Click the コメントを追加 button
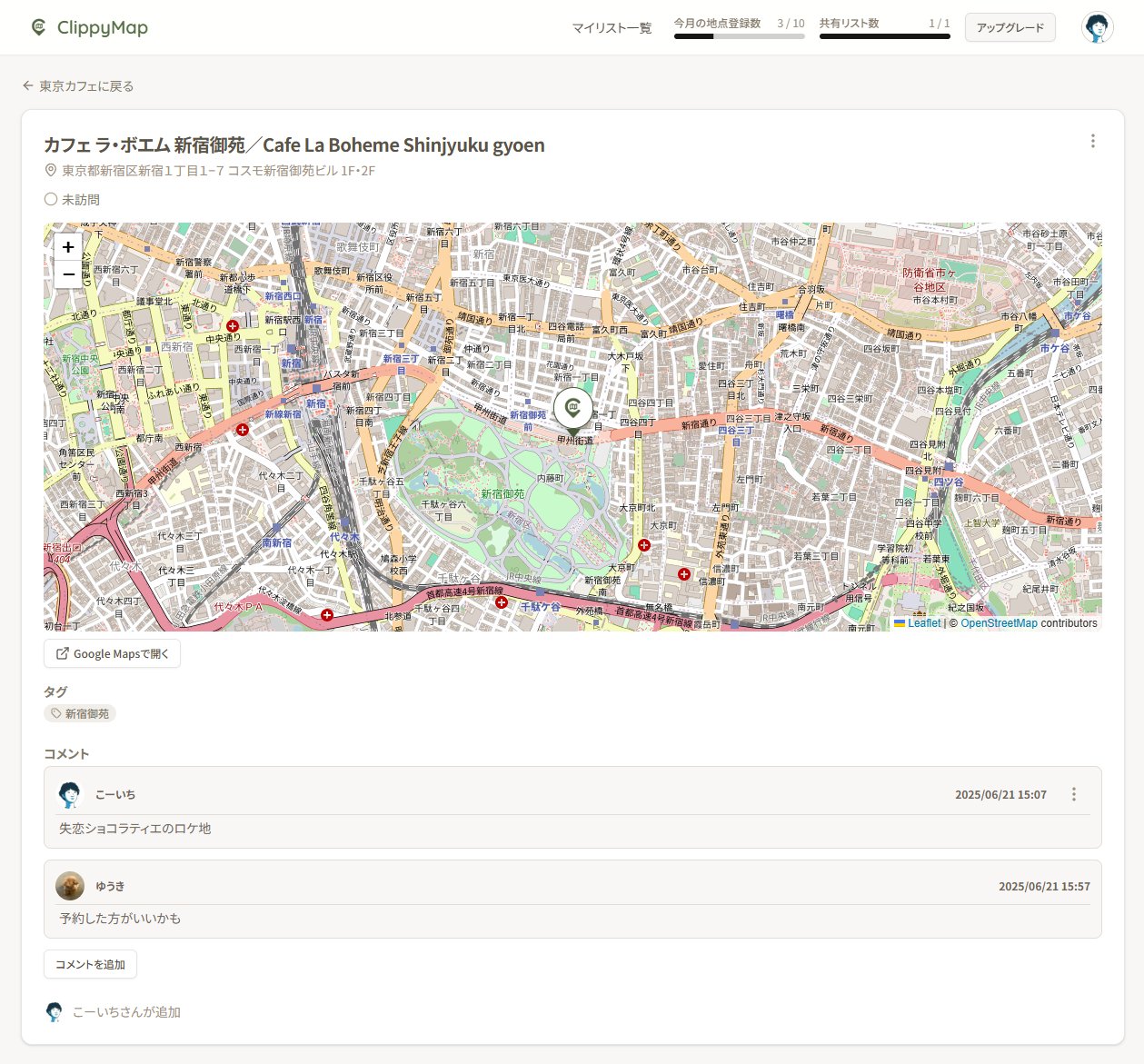 (x=90, y=964)
